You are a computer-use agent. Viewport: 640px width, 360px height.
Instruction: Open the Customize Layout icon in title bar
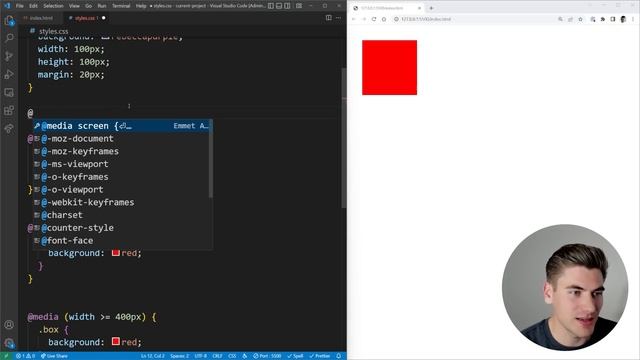click(299, 6)
